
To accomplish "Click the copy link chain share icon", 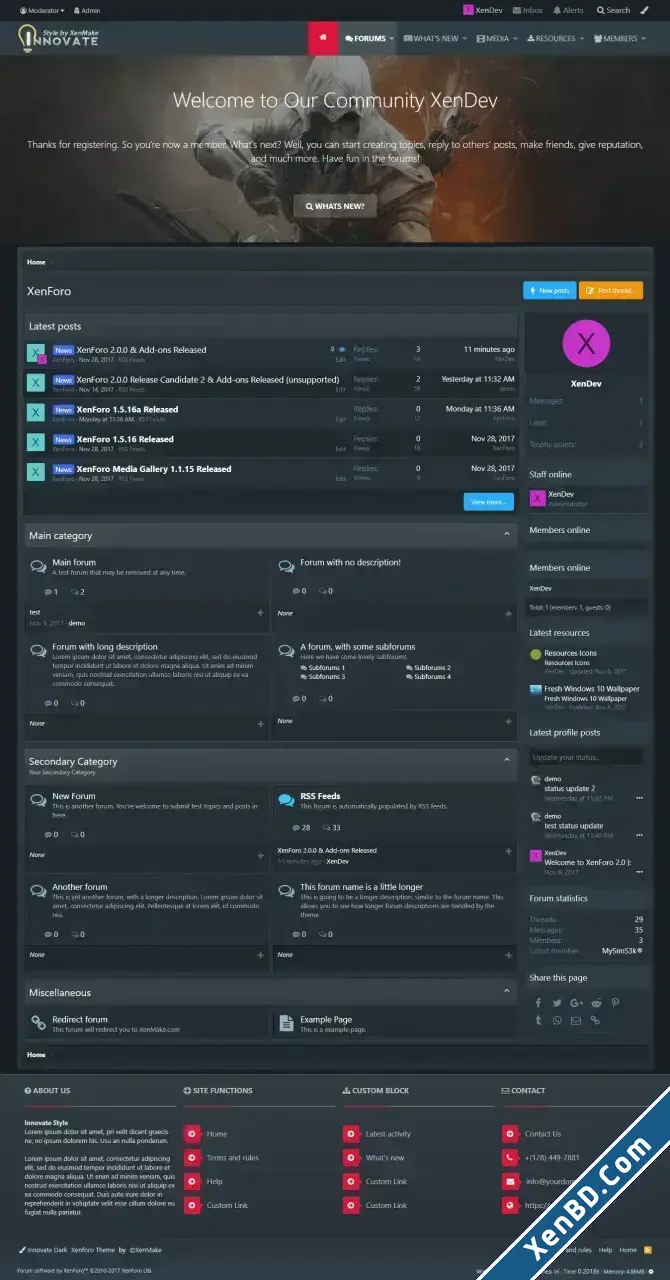I will pyautogui.click(x=596, y=1020).
